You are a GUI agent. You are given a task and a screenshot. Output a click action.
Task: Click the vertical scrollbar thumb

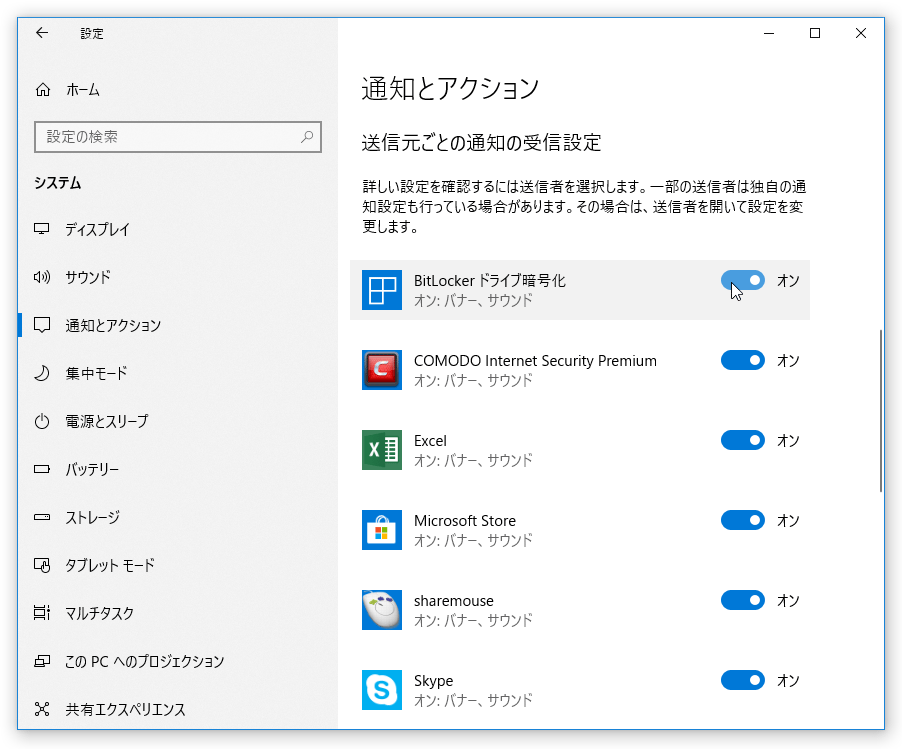[881, 411]
